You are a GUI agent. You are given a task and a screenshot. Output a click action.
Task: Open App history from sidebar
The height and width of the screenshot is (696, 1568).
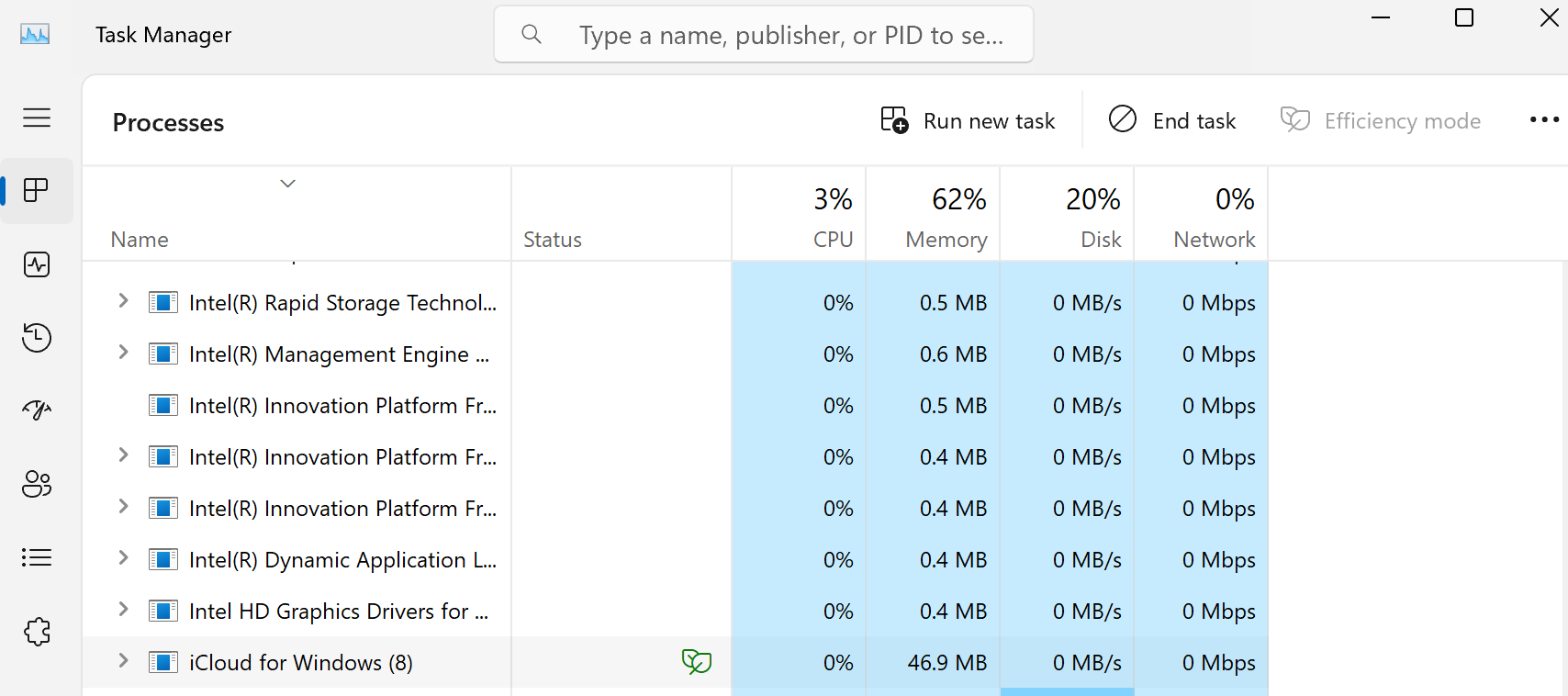coord(37,338)
